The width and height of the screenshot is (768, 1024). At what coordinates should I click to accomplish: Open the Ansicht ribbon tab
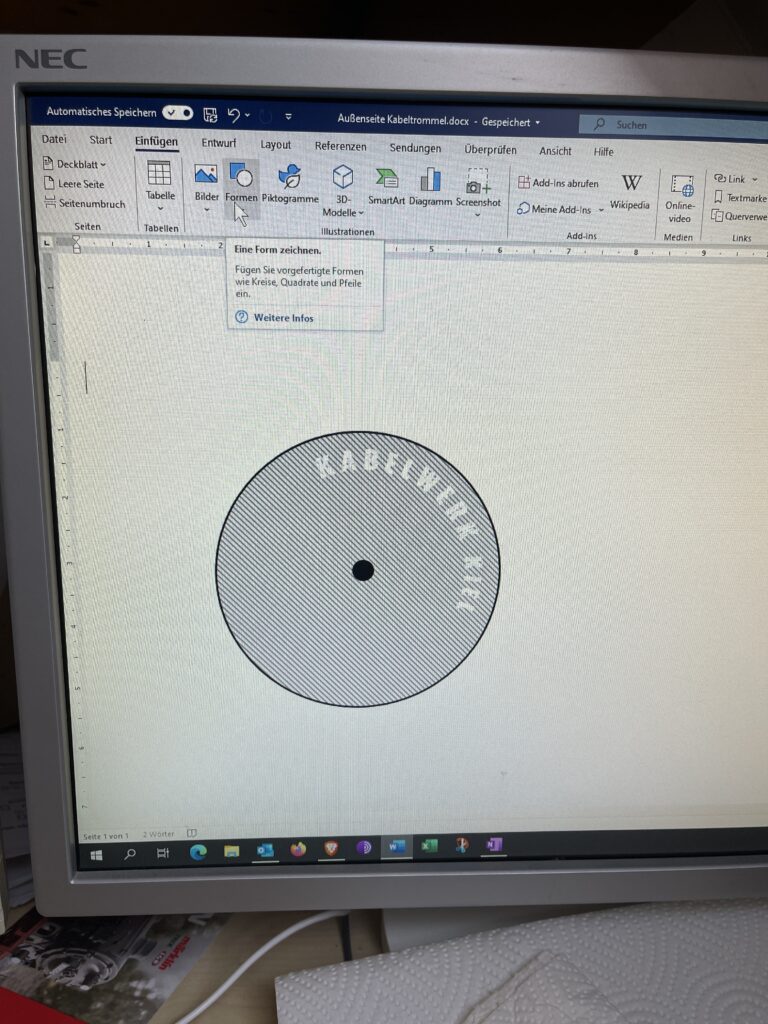555,151
